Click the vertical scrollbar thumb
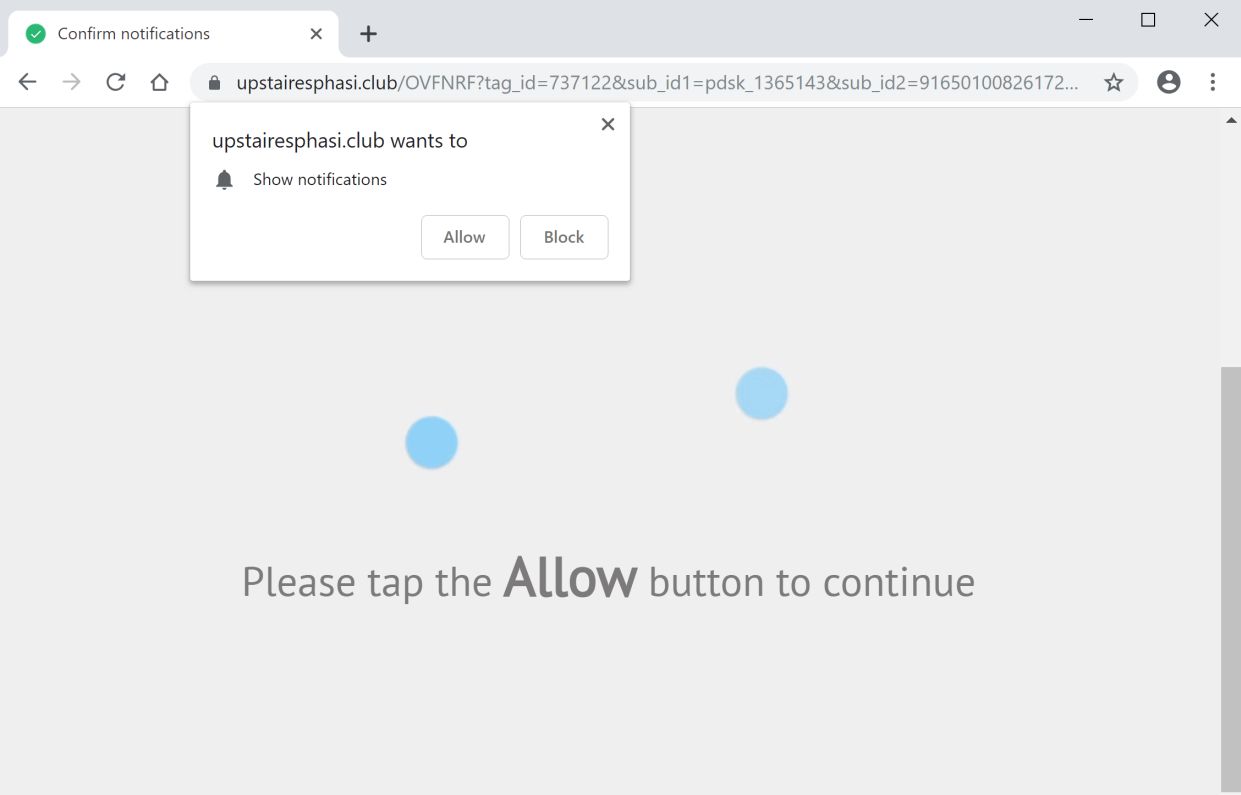The image size is (1241, 795). point(1230,580)
